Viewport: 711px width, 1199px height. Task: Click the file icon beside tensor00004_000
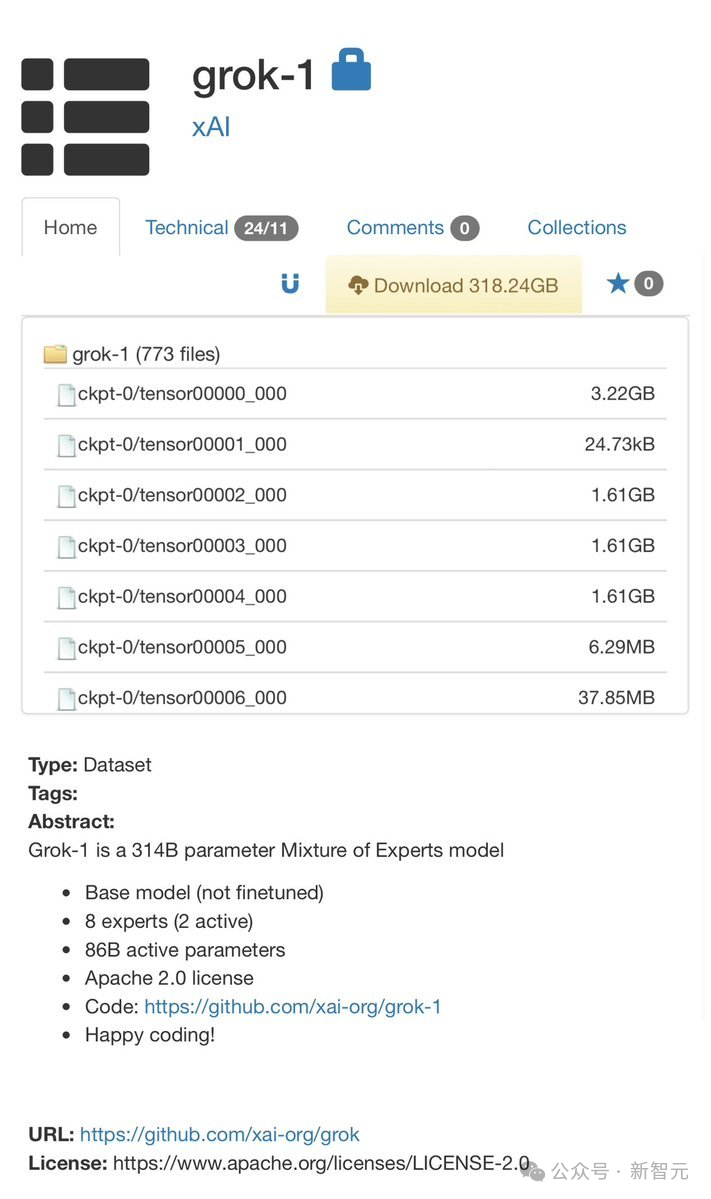[x=66, y=595]
